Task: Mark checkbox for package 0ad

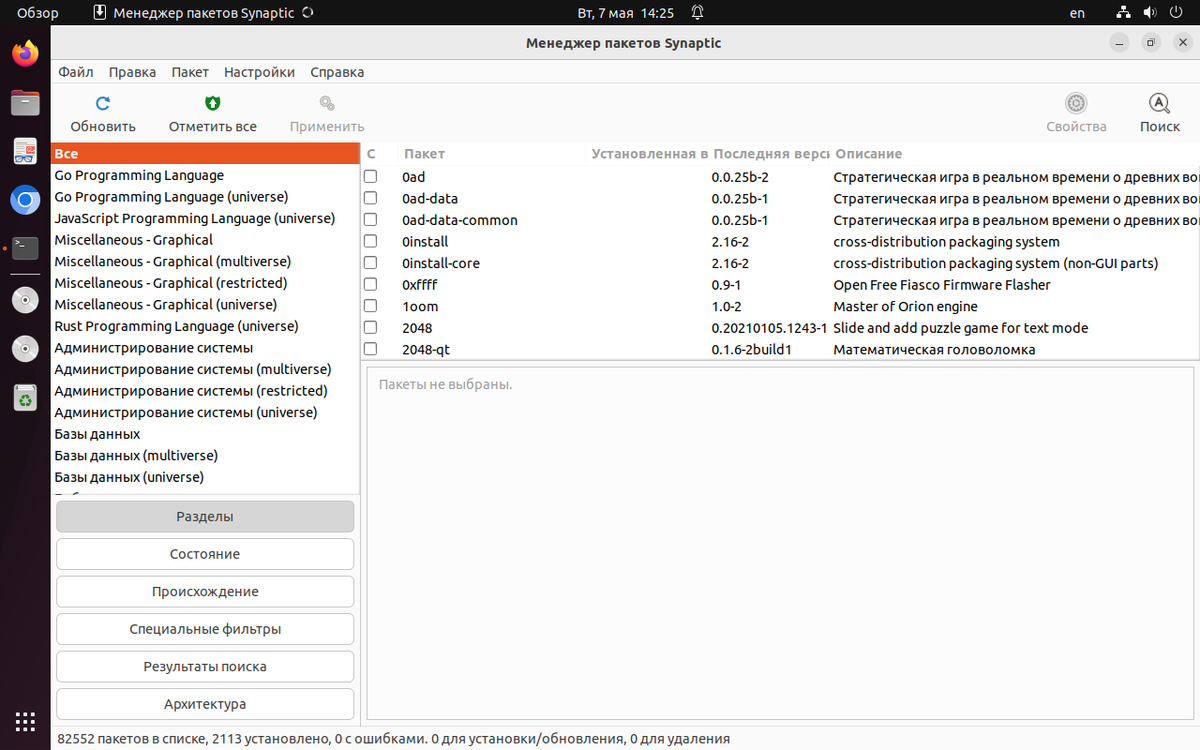Action: [371, 176]
